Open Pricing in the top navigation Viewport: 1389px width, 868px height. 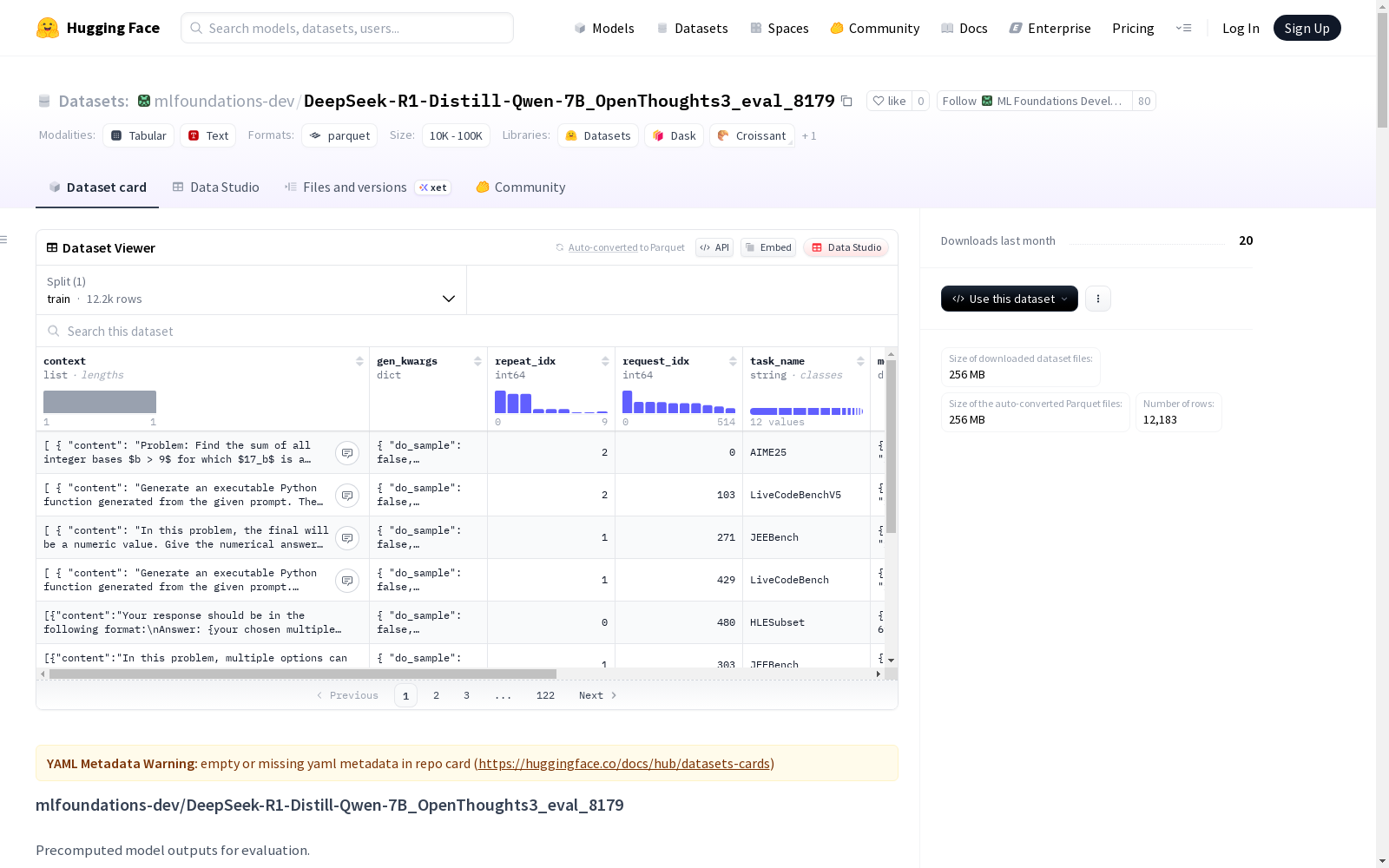[1133, 28]
